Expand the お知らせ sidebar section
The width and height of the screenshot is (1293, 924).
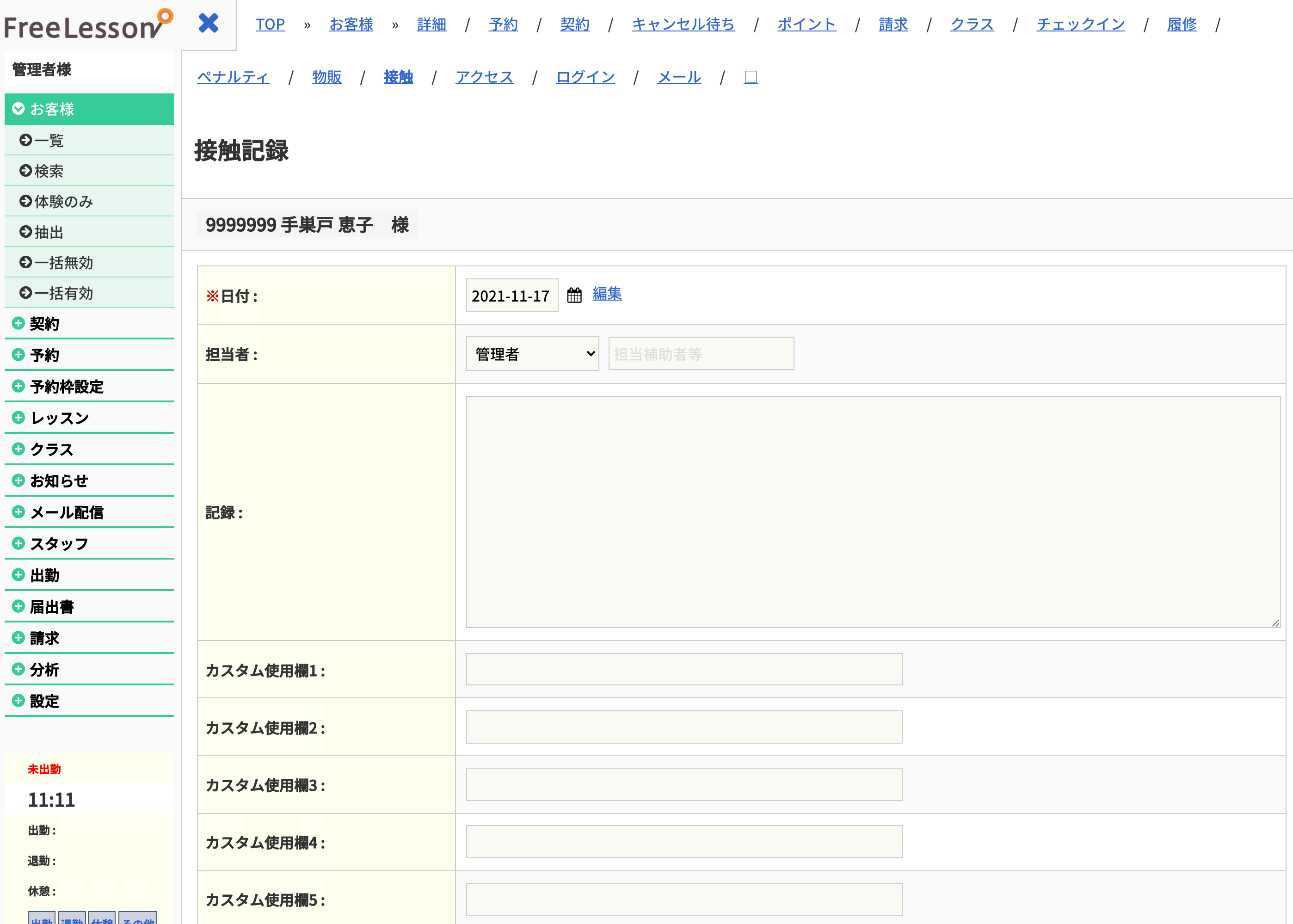click(89, 481)
